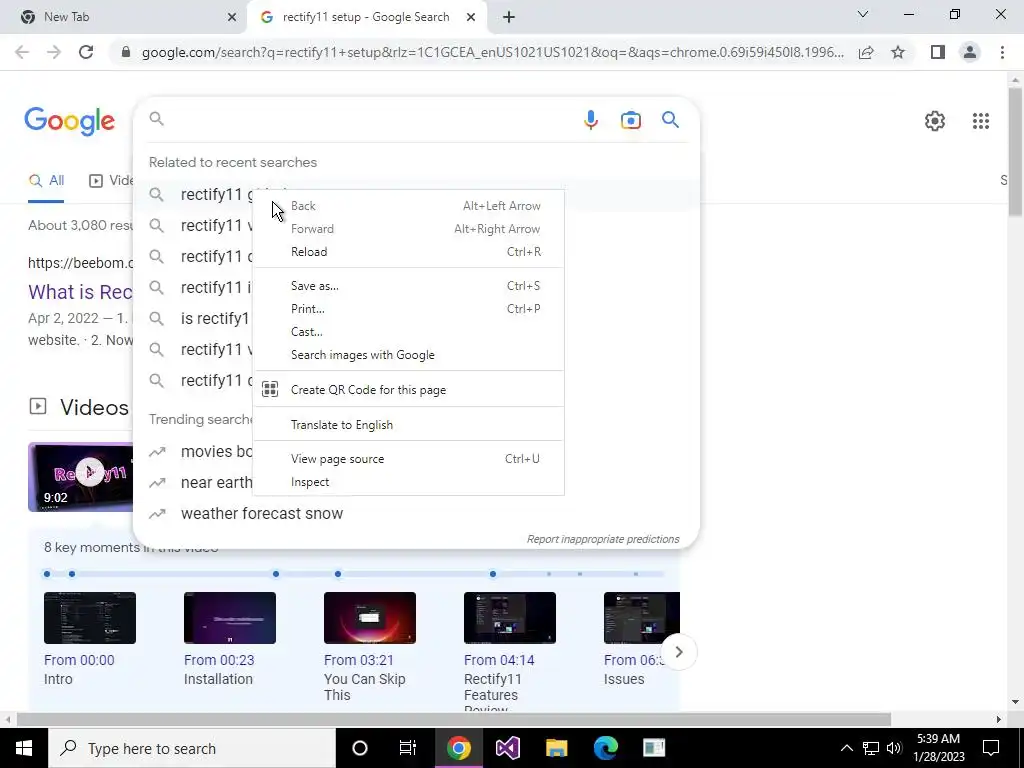Open the notification center icon
Screen dimensions: 1024x768
[991, 748]
